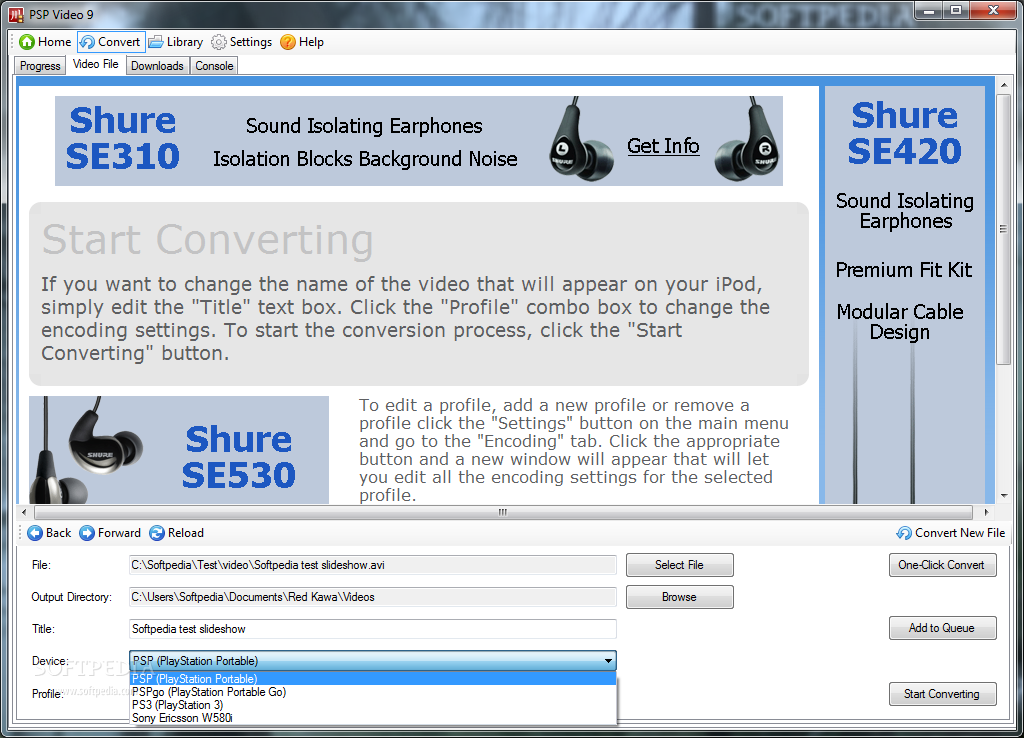The image size is (1024, 738).
Task: Click the Browse button
Action: (679, 597)
